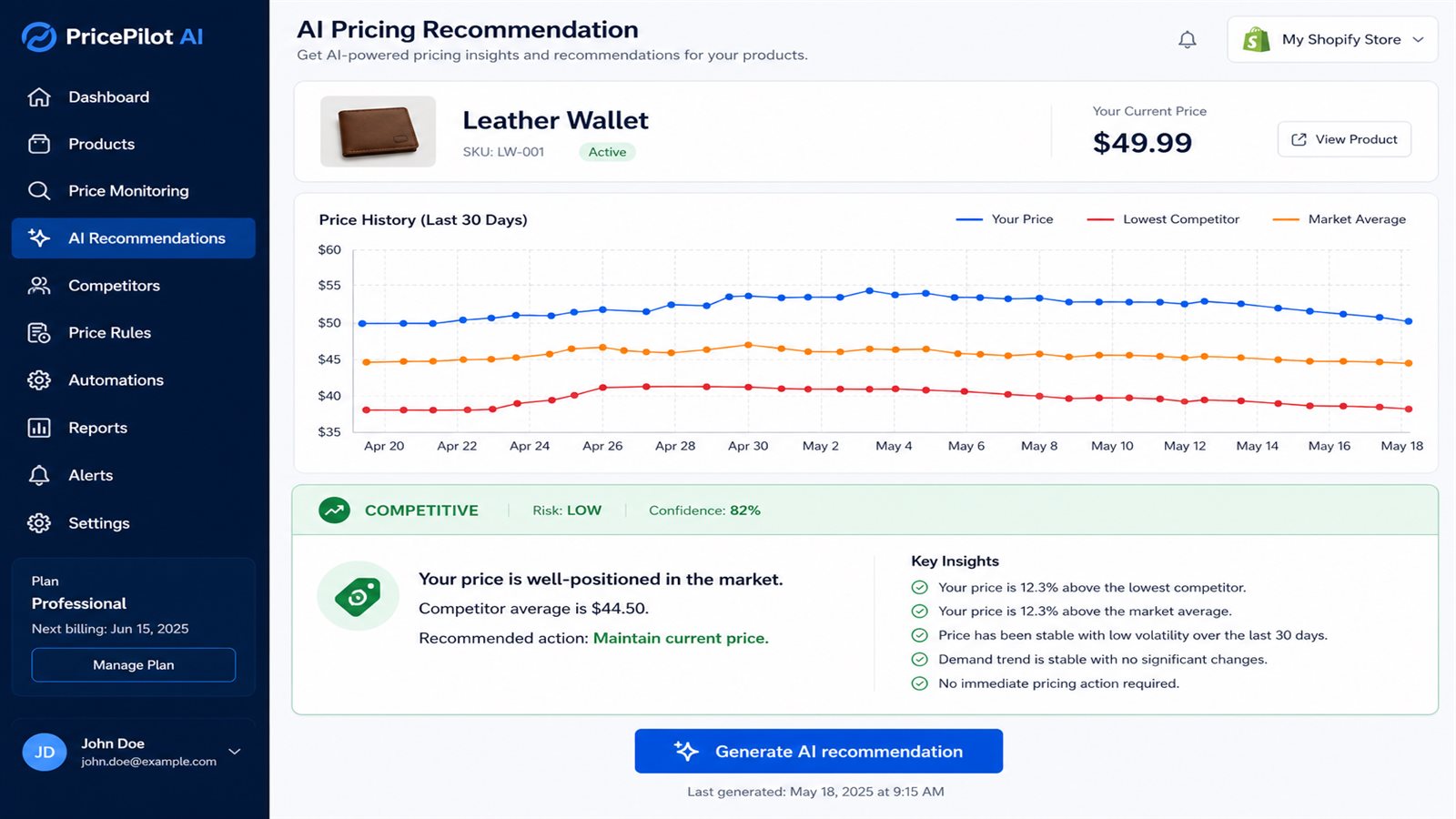1456x819 pixels.
Task: Click the Price Monitoring magnifier icon
Action: pos(39,190)
